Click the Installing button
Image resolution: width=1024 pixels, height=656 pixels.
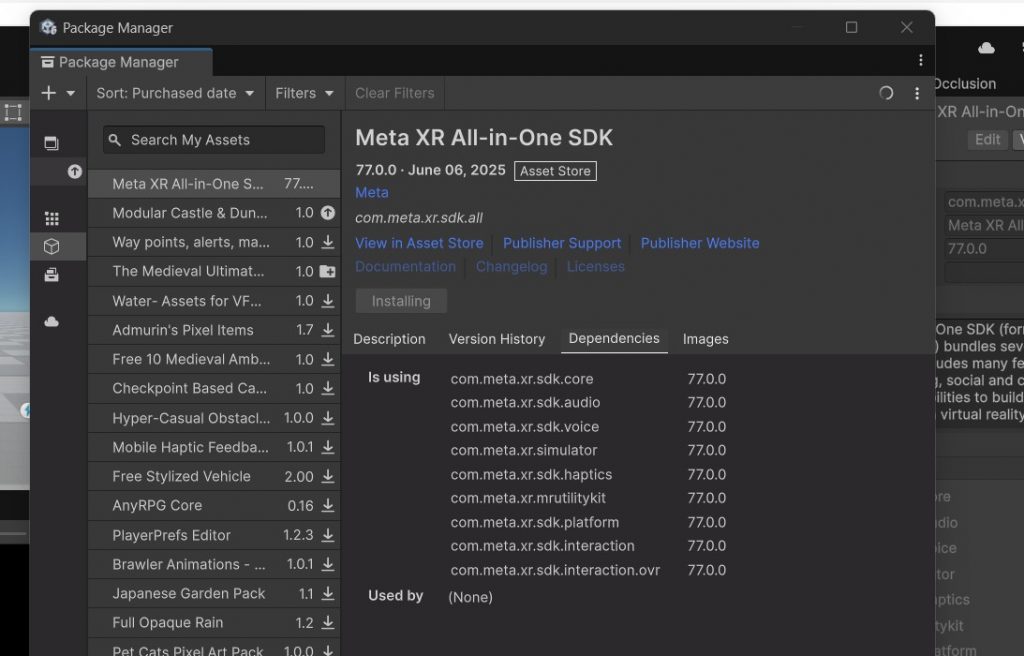coord(401,301)
